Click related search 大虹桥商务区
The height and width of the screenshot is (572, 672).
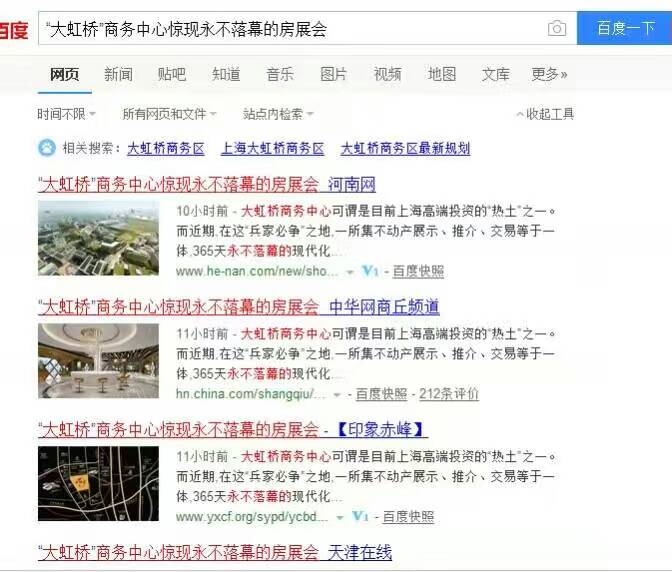(x=166, y=148)
